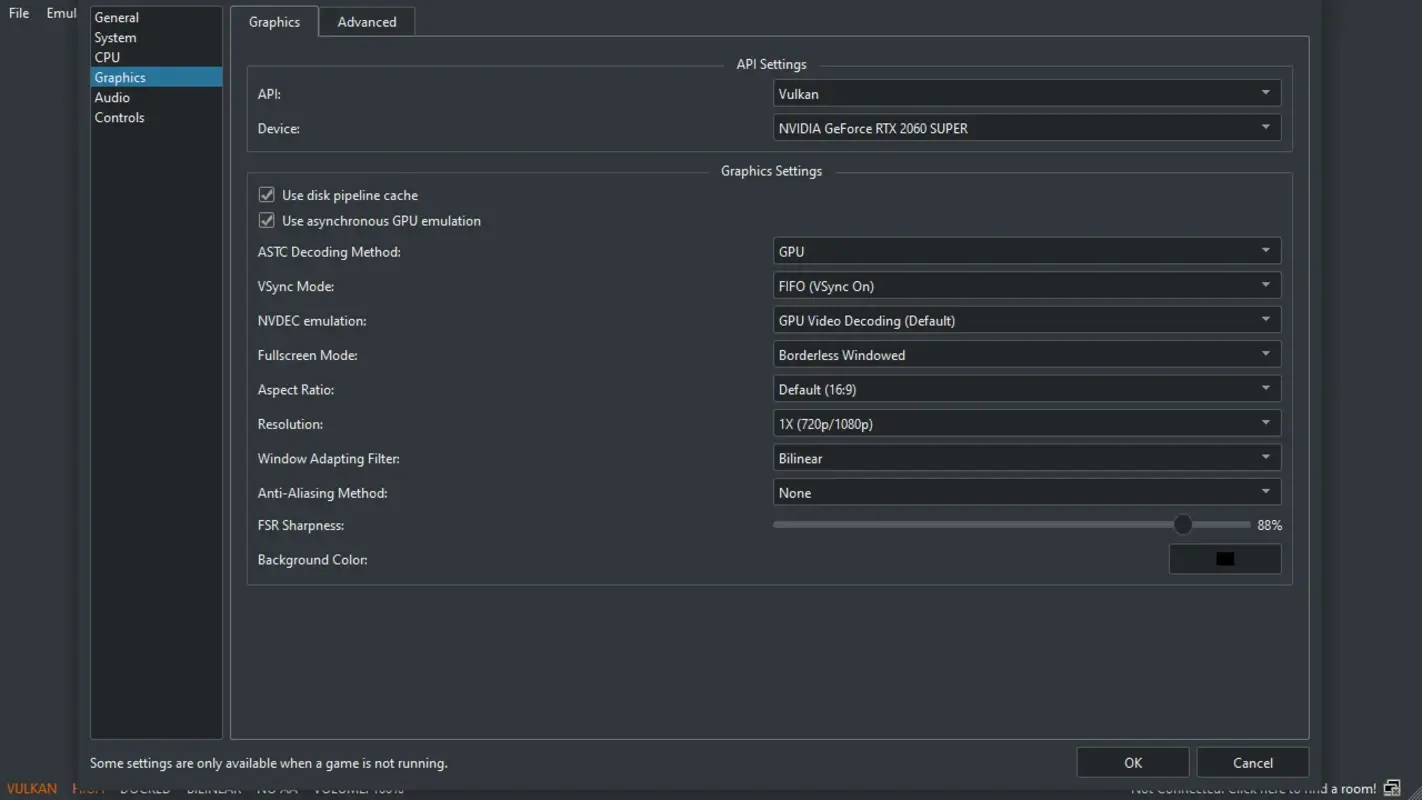The height and width of the screenshot is (800, 1422).
Task: Click the VOLUME: 100% status bar control
Action: coord(358,787)
